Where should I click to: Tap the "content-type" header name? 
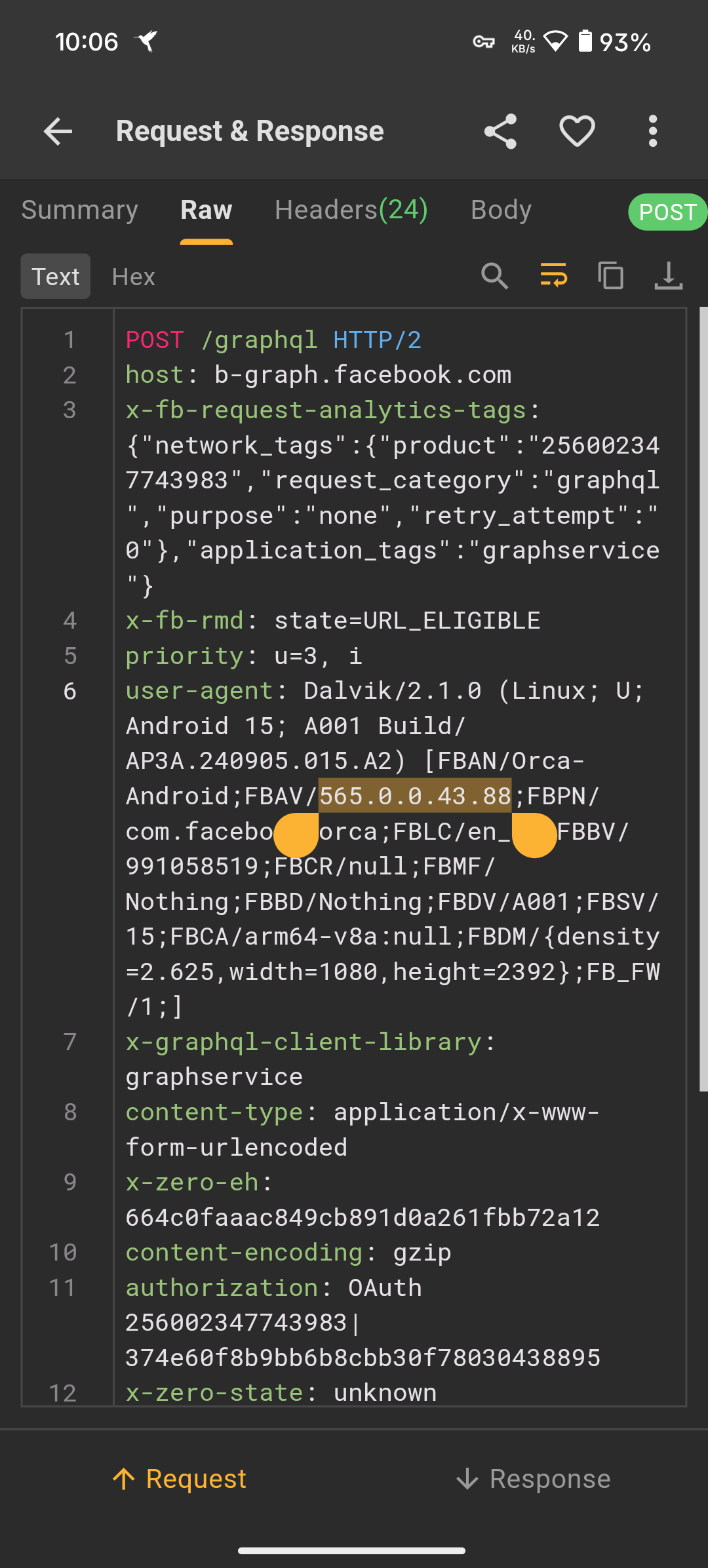click(214, 1112)
